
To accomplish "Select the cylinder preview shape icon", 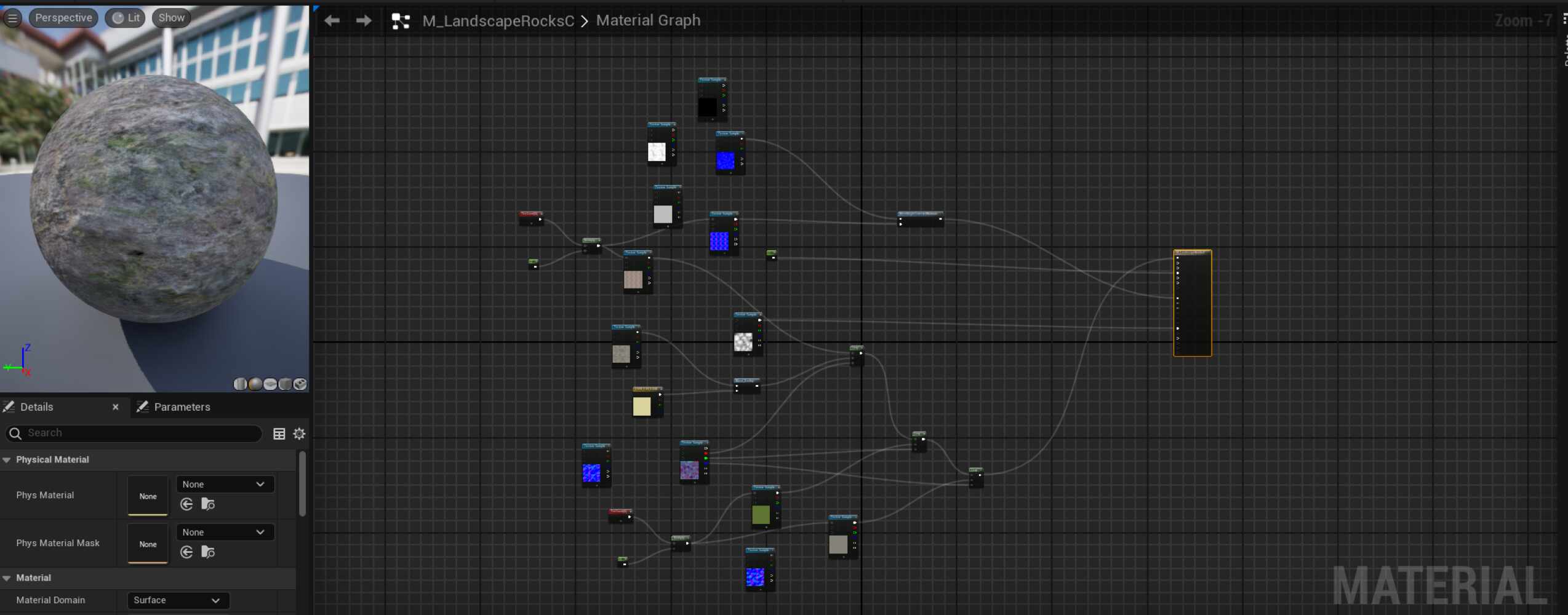I will tap(240, 384).
